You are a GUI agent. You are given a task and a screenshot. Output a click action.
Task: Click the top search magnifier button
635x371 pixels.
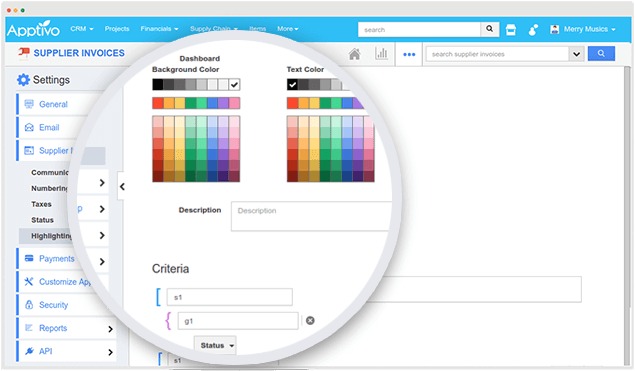click(490, 29)
